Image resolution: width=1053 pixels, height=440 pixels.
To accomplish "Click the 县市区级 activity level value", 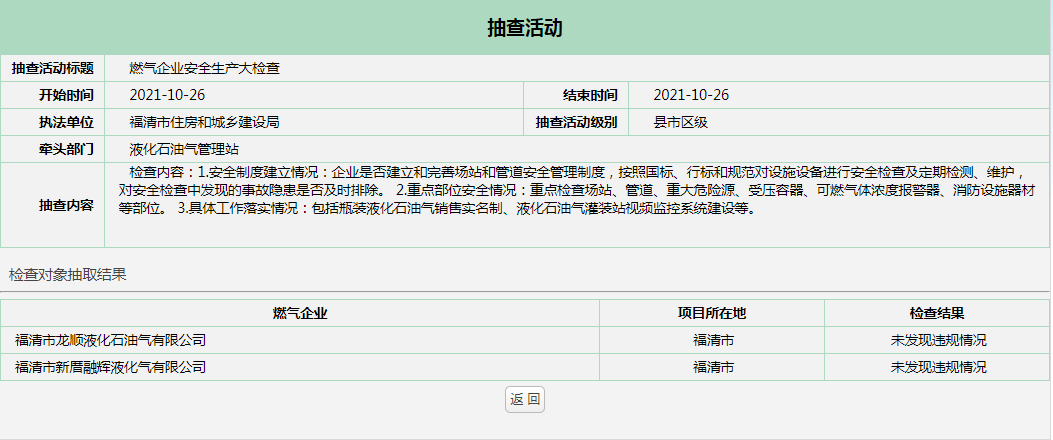I will tap(680, 122).
